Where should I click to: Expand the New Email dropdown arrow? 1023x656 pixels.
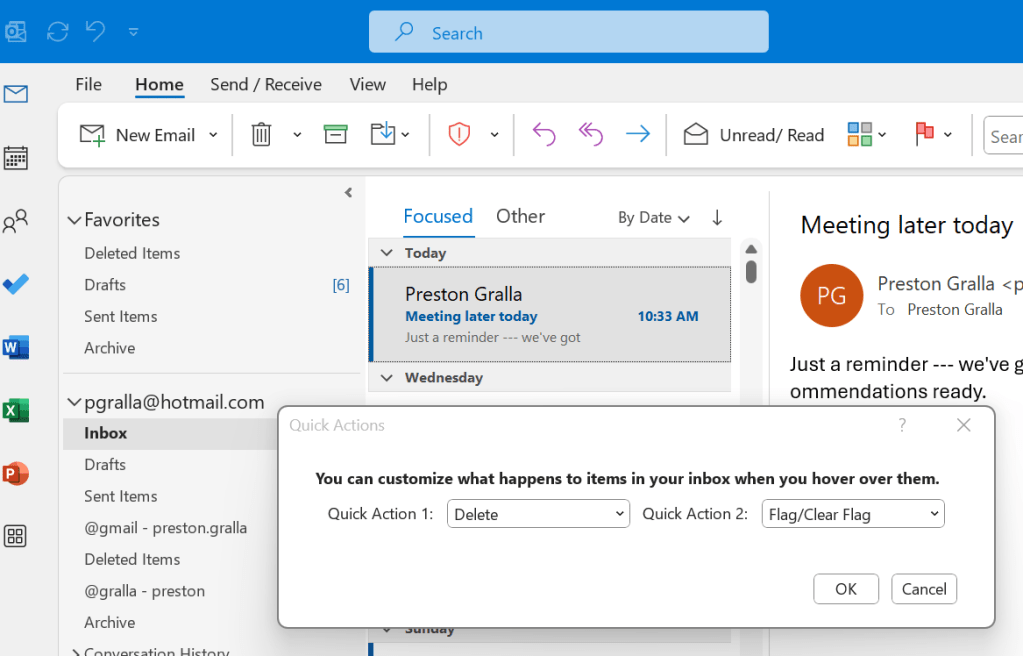coord(213,135)
